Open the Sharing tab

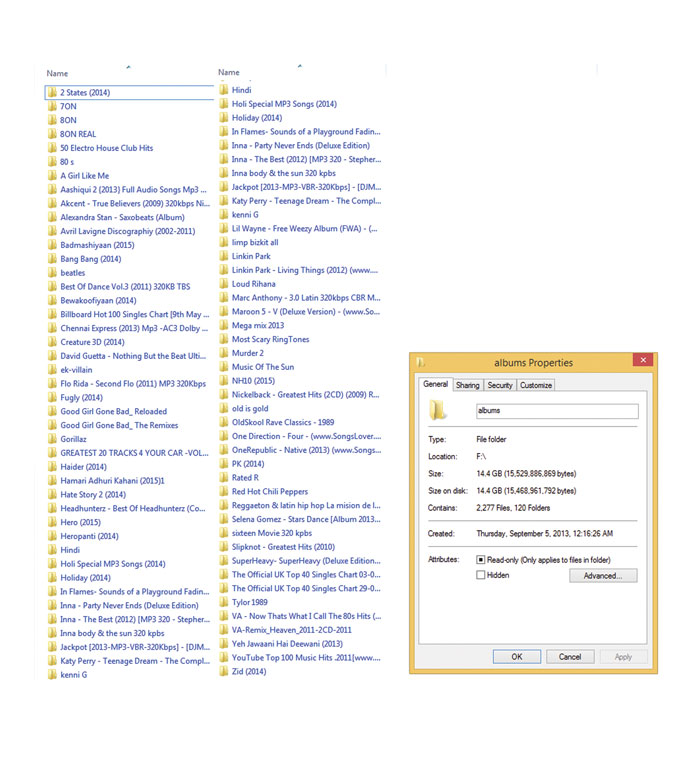pyautogui.click(x=468, y=385)
